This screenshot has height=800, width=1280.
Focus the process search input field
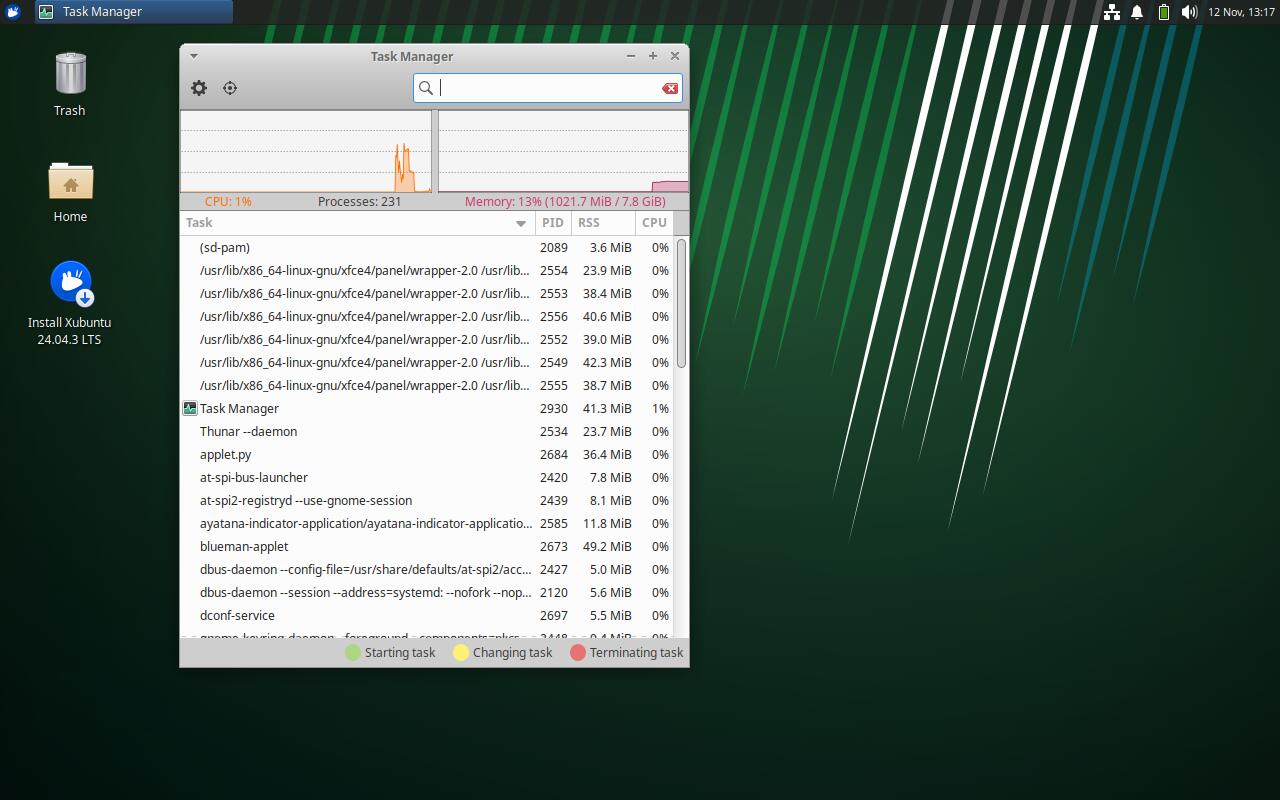click(549, 88)
